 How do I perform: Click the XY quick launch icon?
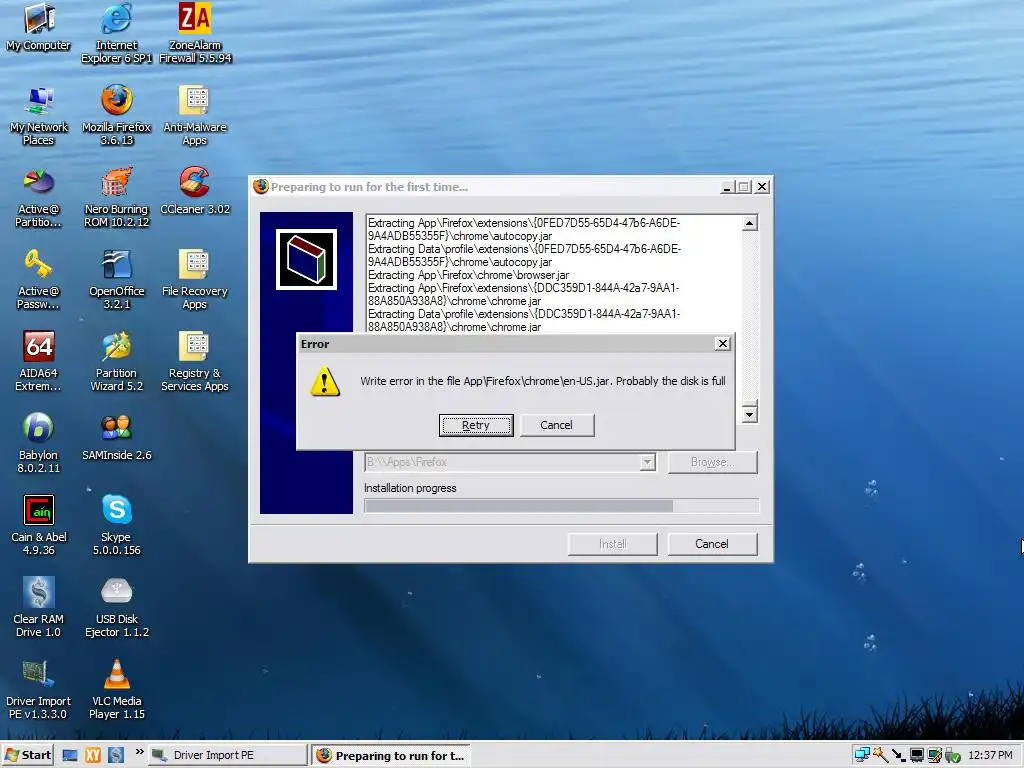(x=93, y=756)
